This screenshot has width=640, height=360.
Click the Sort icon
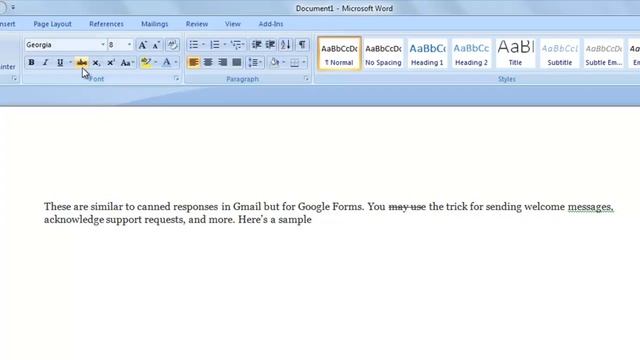click(x=286, y=44)
